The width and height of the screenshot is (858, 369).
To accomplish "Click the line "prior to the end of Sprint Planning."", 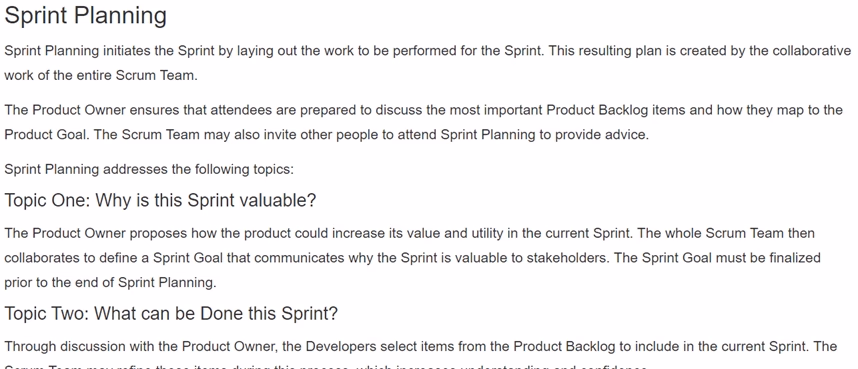I will (111, 282).
